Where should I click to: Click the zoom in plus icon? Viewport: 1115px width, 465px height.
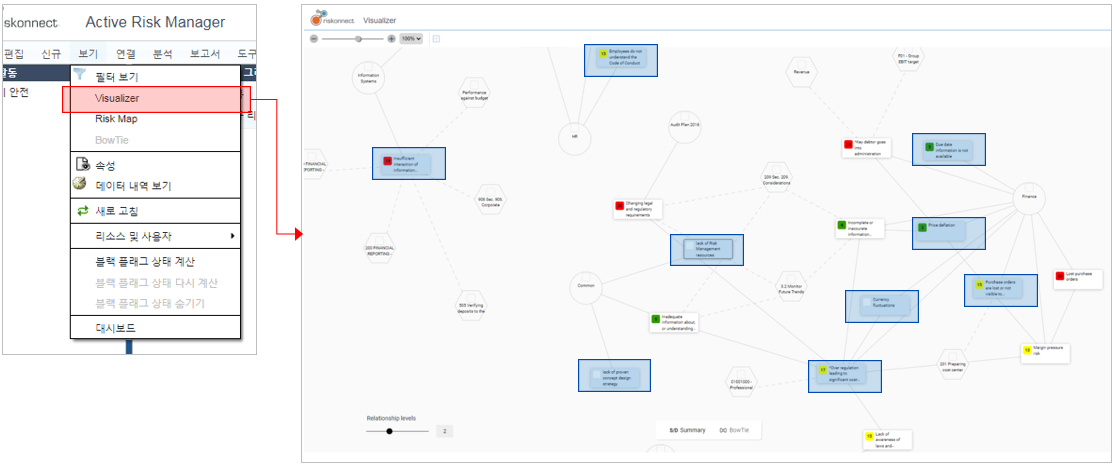pyautogui.click(x=391, y=38)
